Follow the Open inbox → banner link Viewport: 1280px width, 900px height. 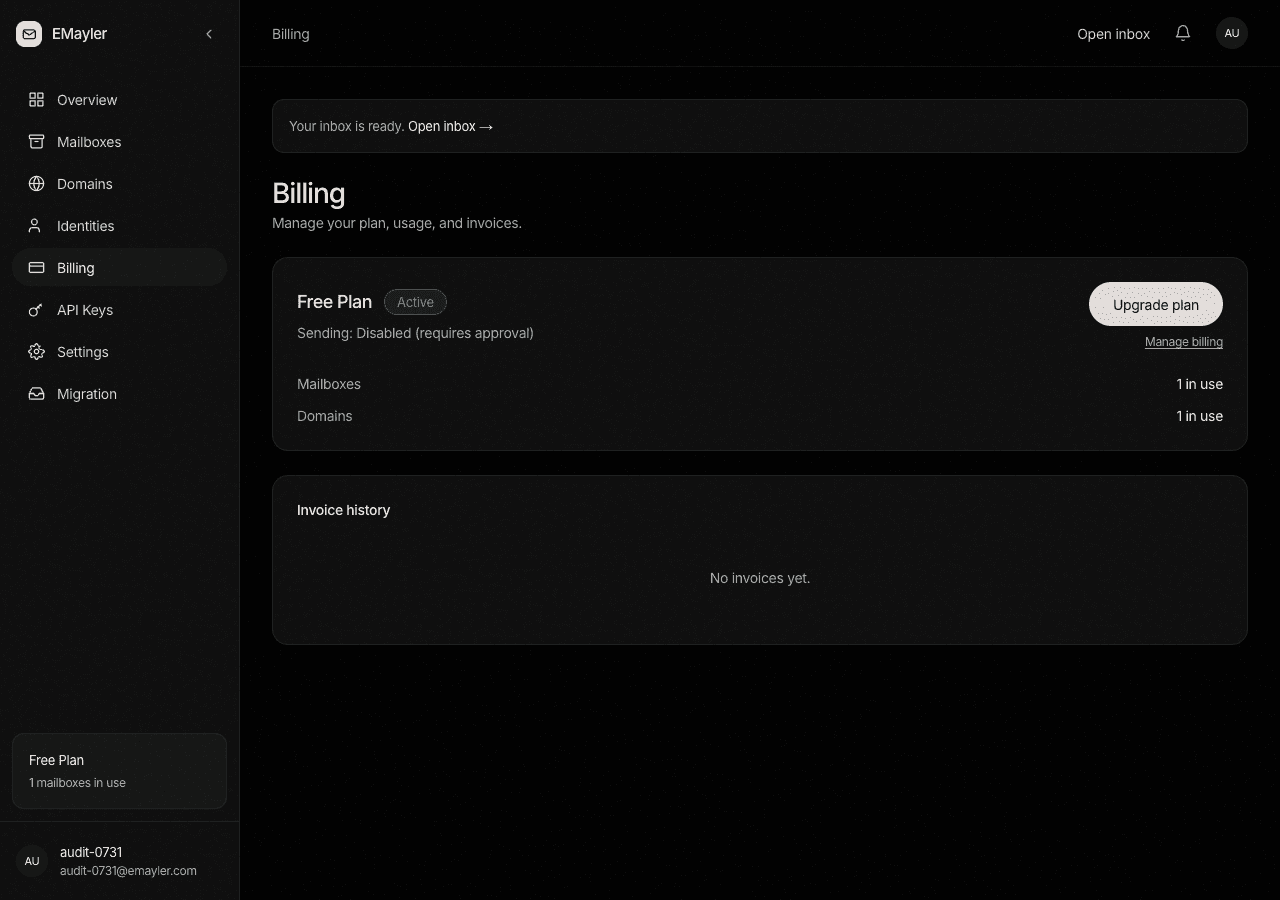tap(451, 126)
